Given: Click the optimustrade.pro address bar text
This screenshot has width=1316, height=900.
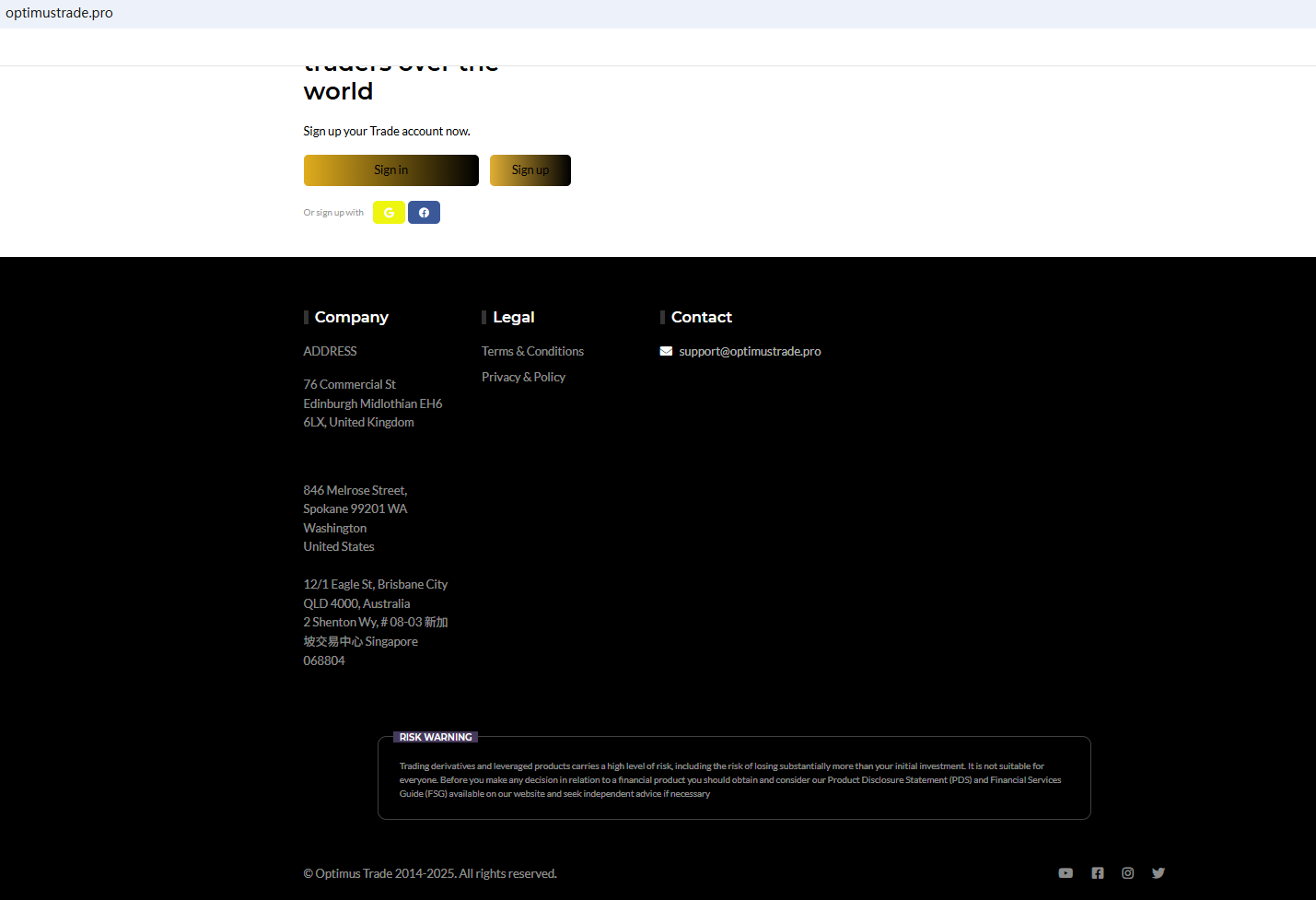Looking at the screenshot, I should 59,13.
